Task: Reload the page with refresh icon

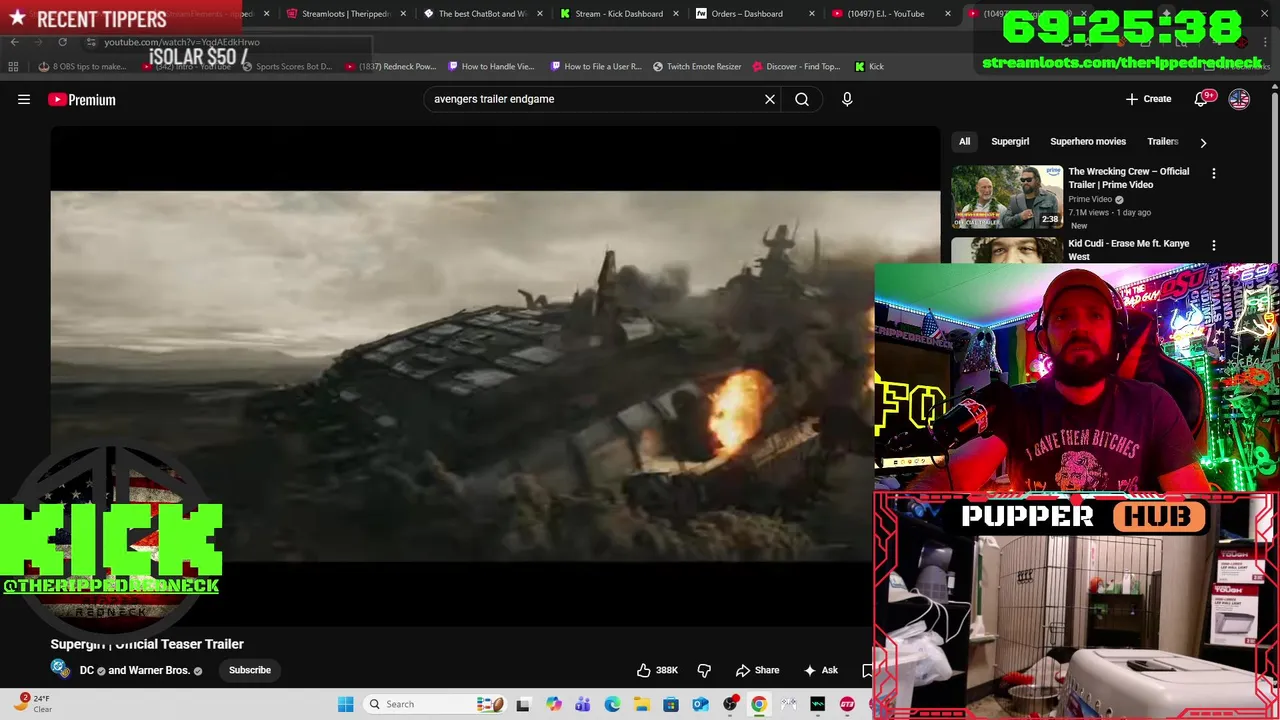Action: pos(62,42)
